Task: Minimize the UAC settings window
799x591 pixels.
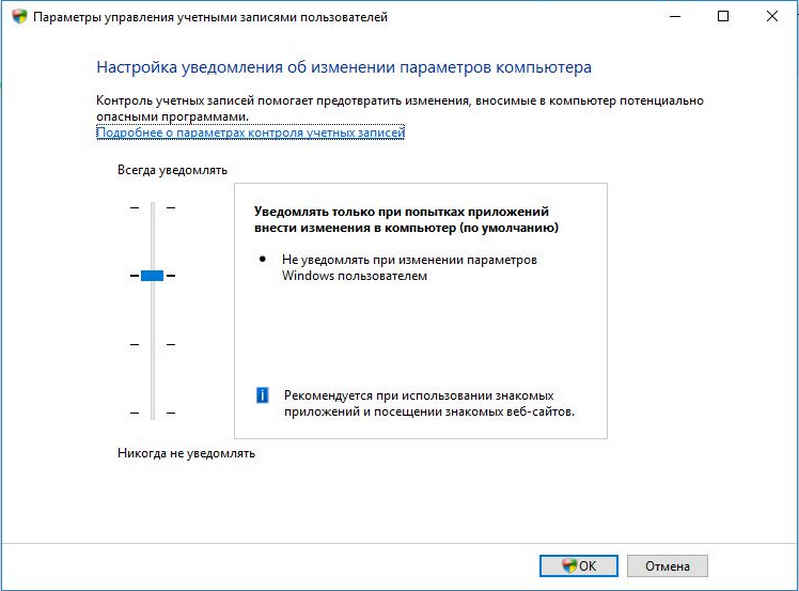Action: [x=675, y=16]
